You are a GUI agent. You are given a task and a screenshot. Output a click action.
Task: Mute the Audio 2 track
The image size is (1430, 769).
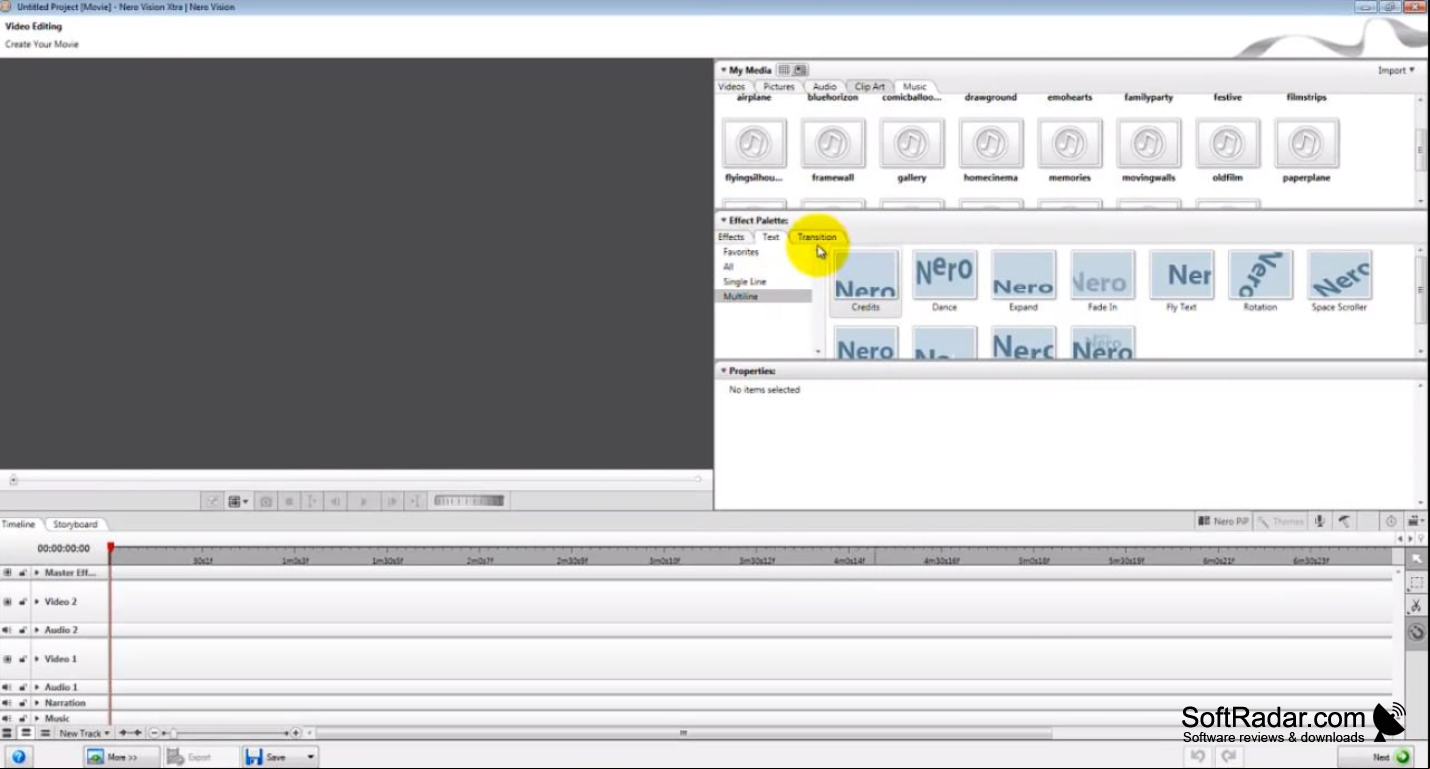(x=7, y=630)
